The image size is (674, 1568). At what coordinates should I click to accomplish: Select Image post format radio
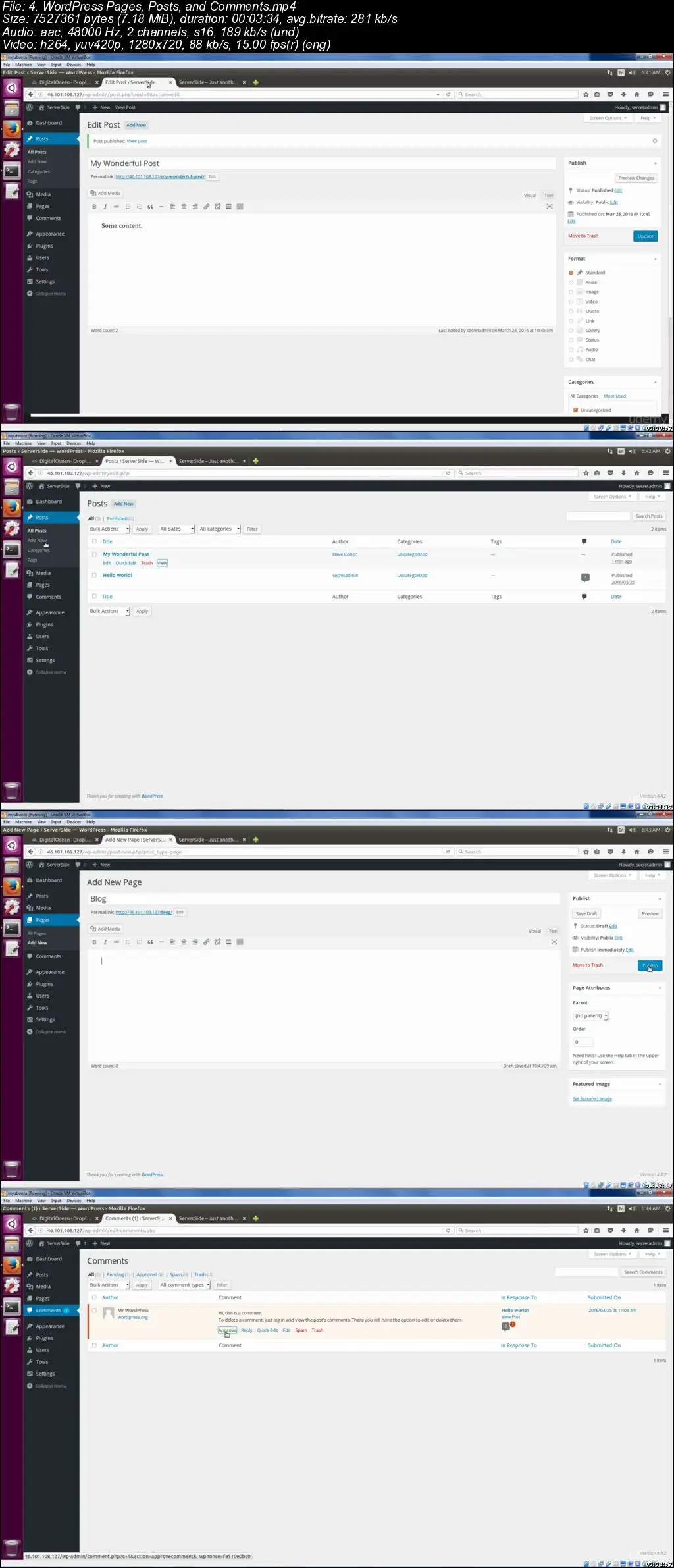coord(571,292)
